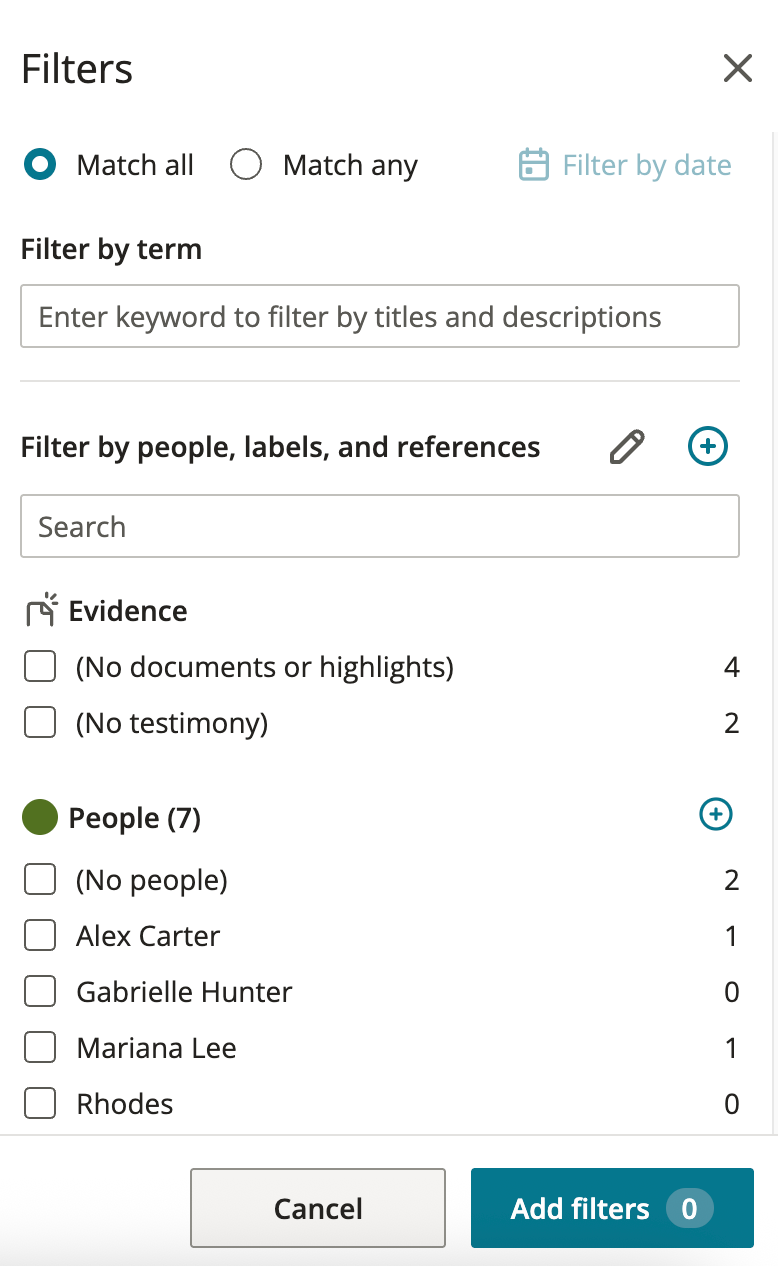The image size is (778, 1266).
Task: Check the (No documents or highlights) checkbox
Action: pos(40,666)
